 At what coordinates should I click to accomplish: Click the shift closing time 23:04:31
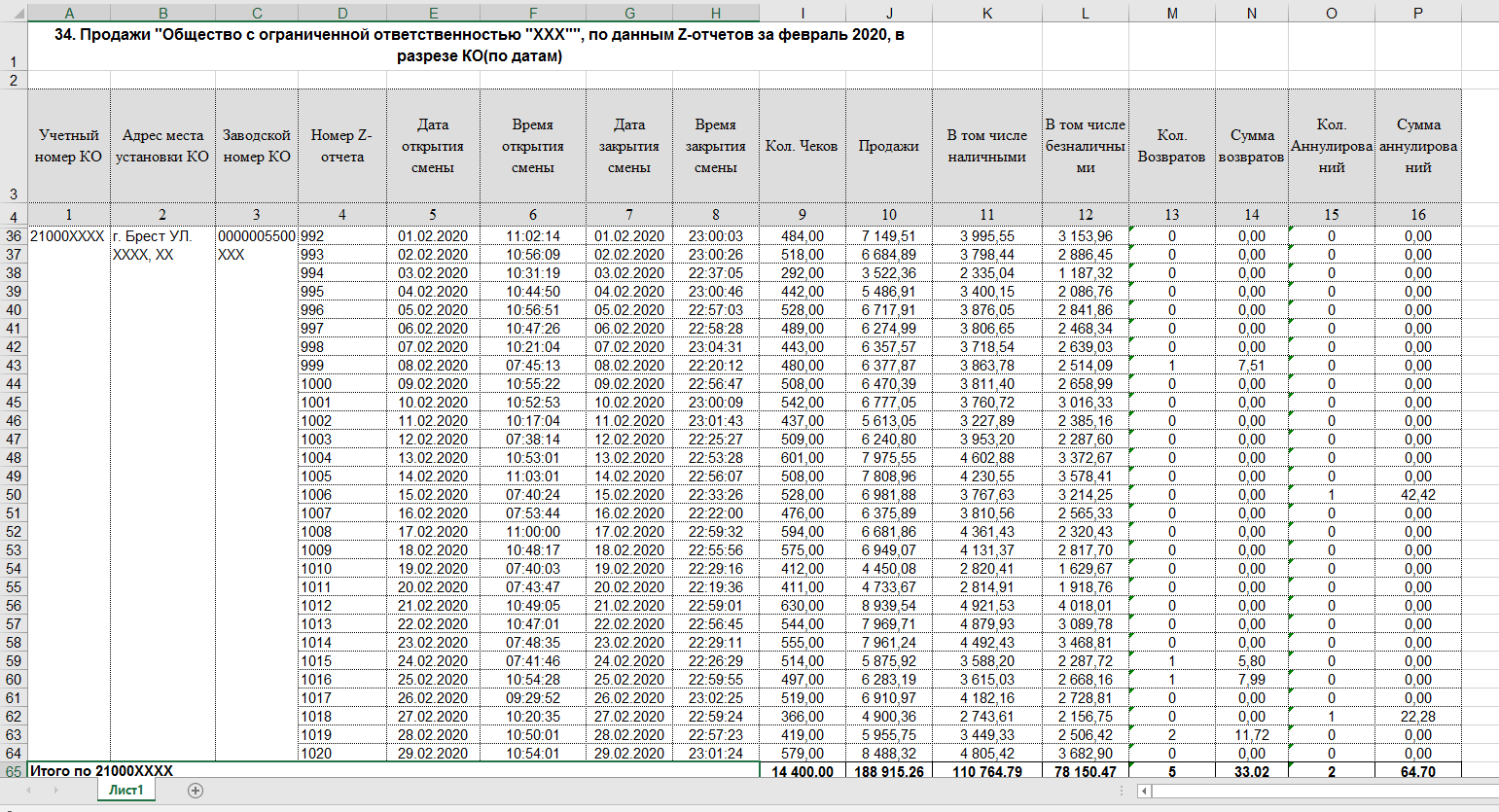coord(716,347)
